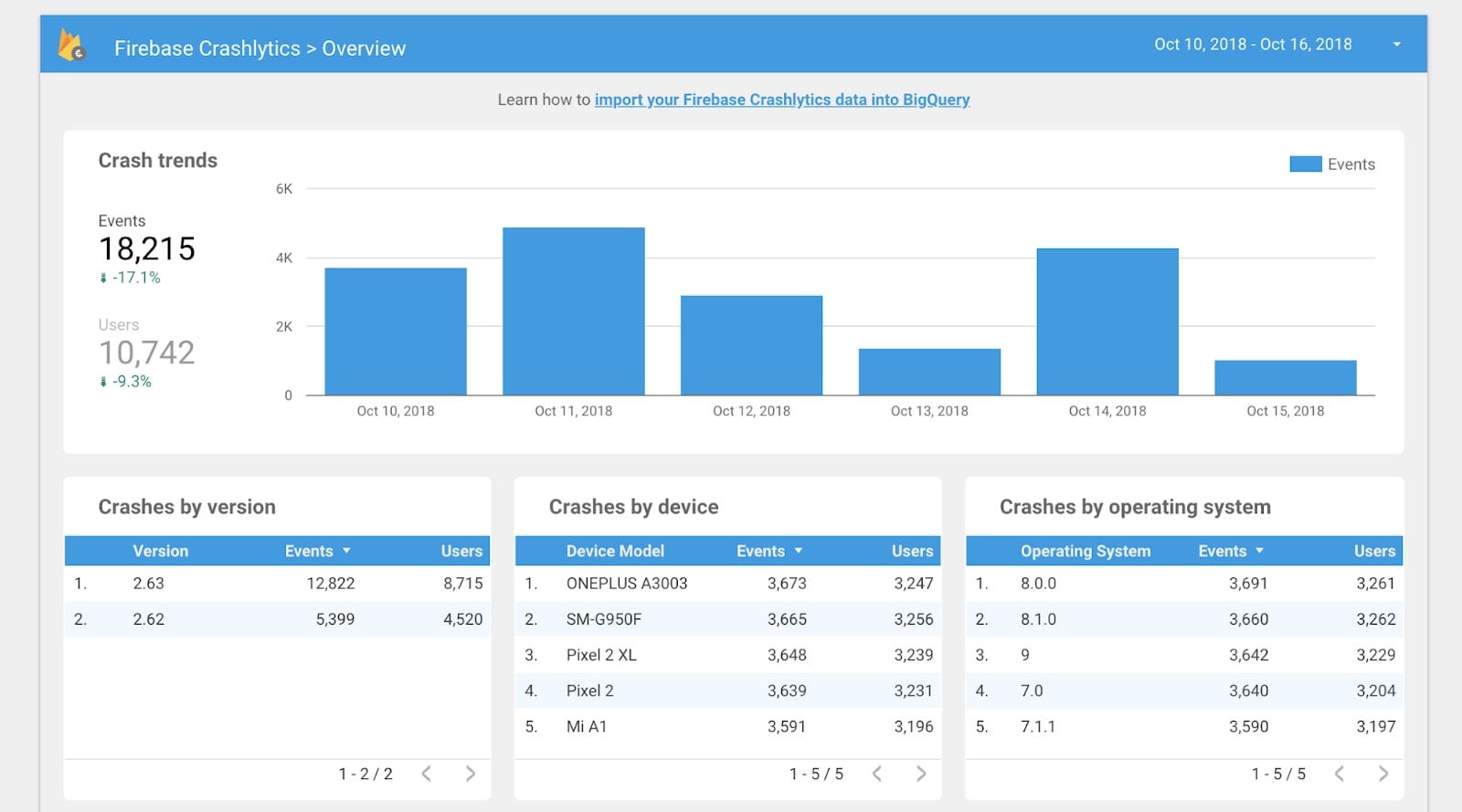Click the Oct 14, 2018 bar in the chart

coord(1107,322)
